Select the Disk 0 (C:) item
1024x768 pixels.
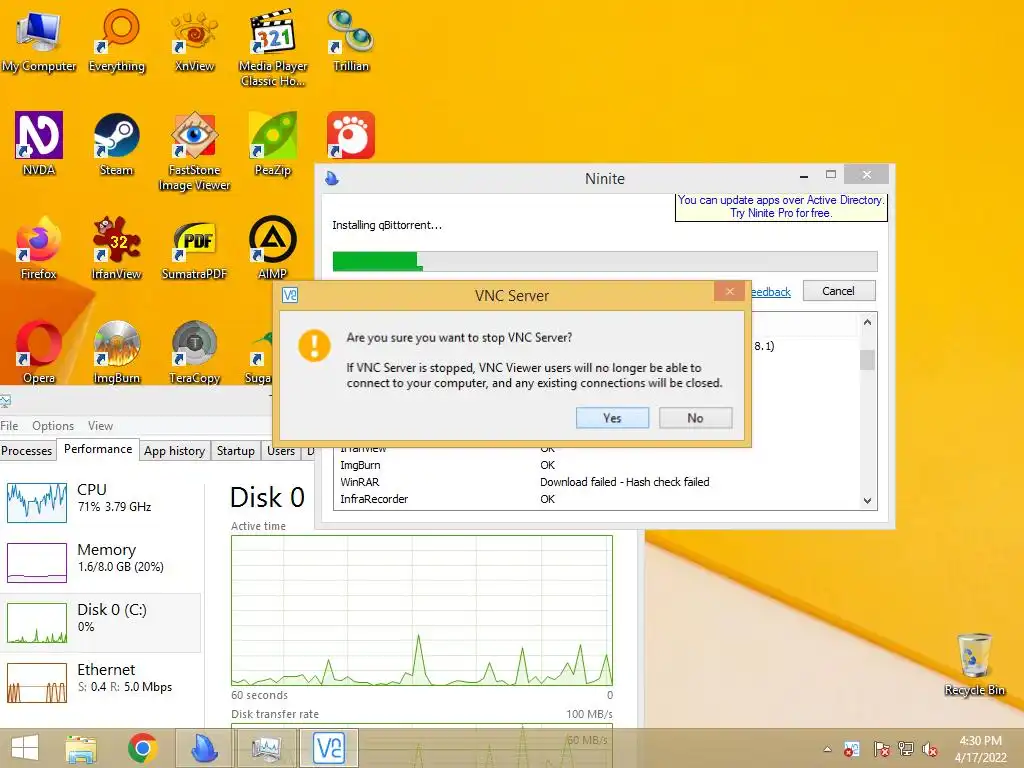[101, 622]
